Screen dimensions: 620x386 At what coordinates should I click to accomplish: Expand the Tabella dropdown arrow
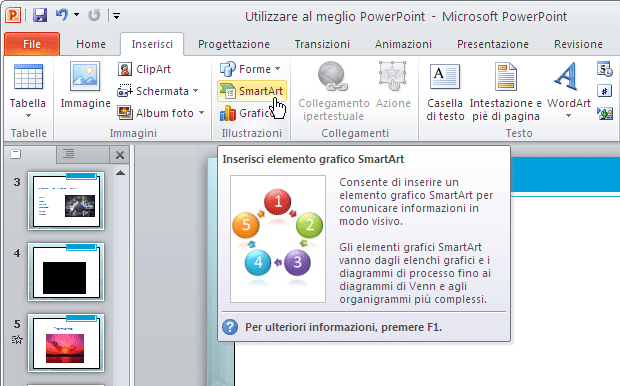pyautogui.click(x=28, y=116)
